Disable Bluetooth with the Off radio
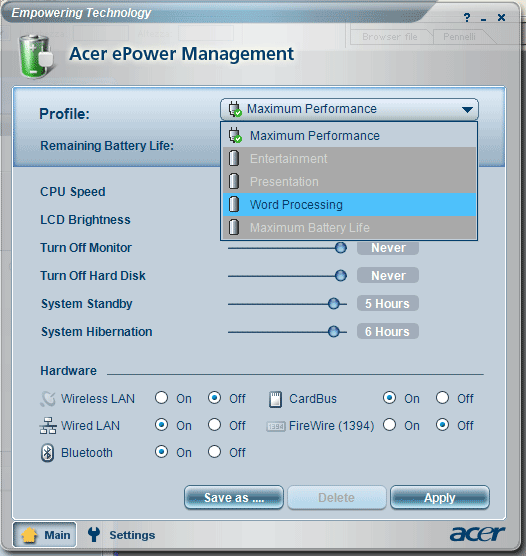Image resolution: width=526 pixels, height=556 pixels. (x=215, y=452)
